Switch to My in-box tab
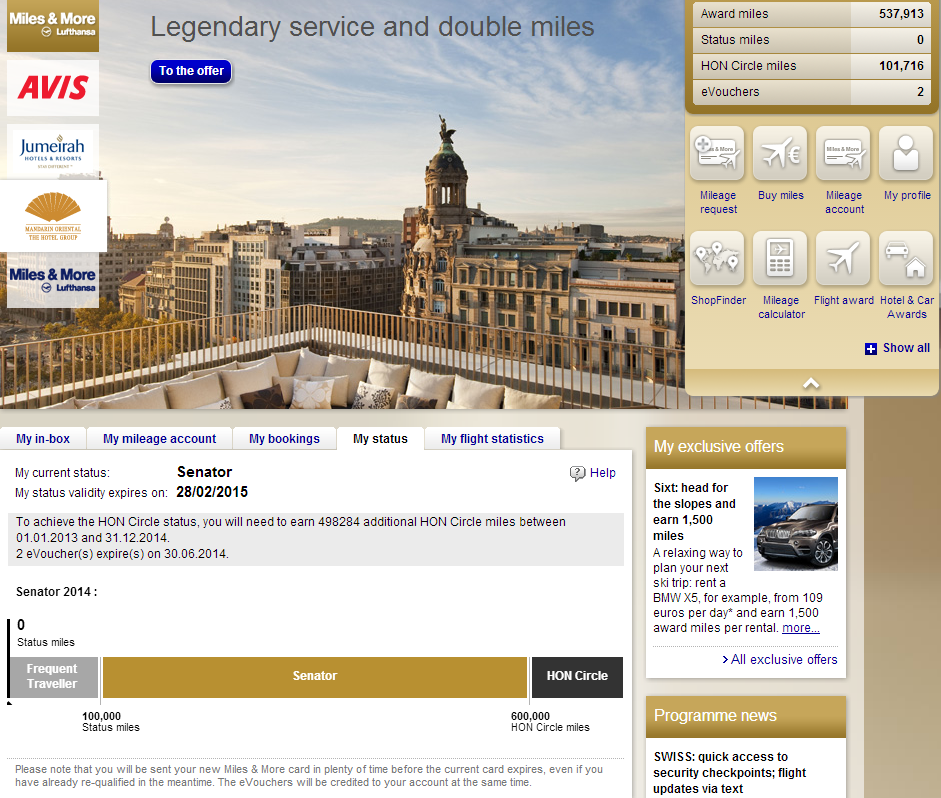This screenshot has height=798, width=941. [x=43, y=439]
